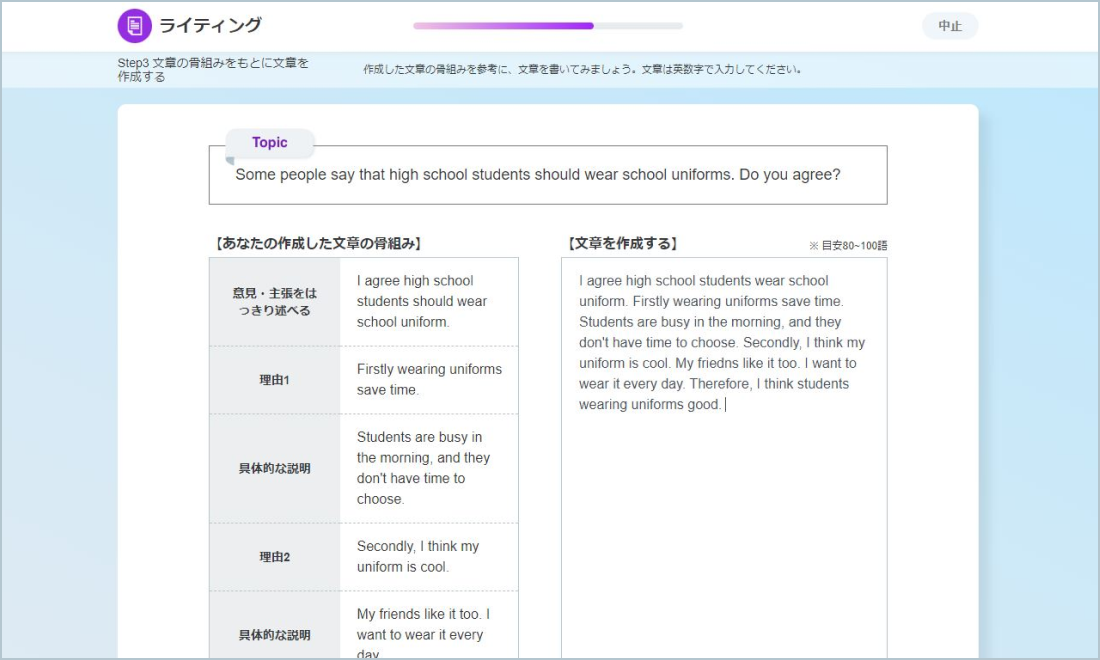This screenshot has width=1100, height=660.
Task: Click the instruction text about writing in alphanumerics
Action: pyautogui.click(x=582, y=69)
